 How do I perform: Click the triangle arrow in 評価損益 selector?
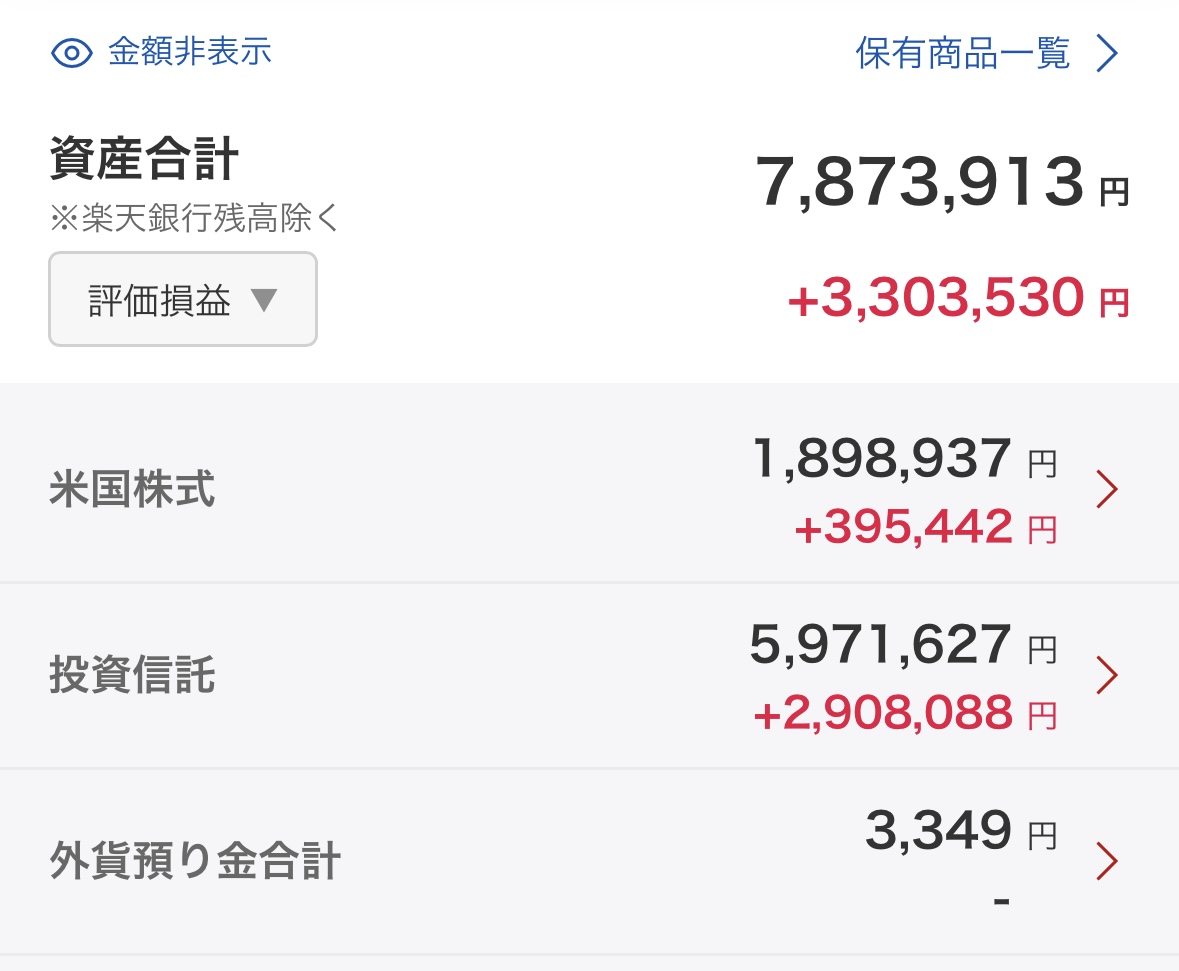coord(264,300)
